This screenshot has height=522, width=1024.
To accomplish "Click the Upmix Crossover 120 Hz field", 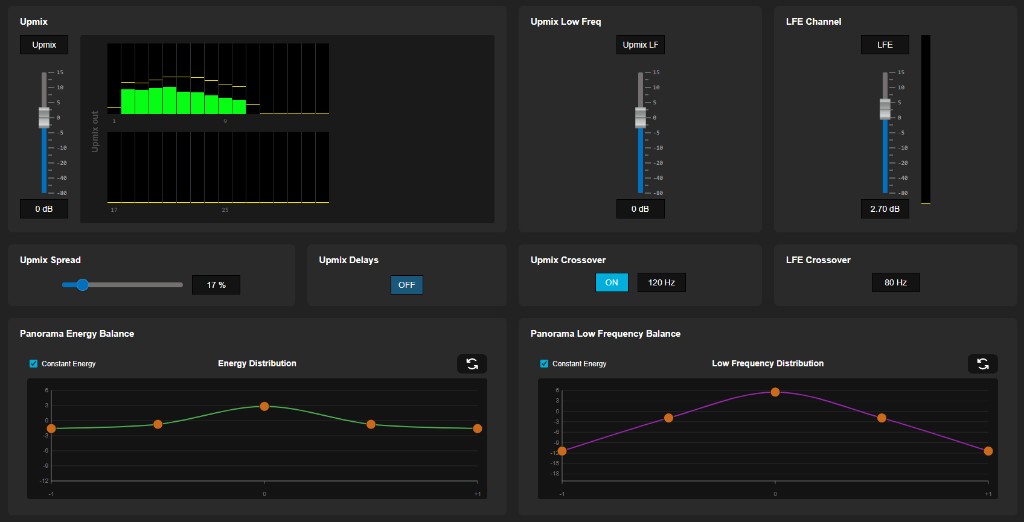I will coord(662,282).
